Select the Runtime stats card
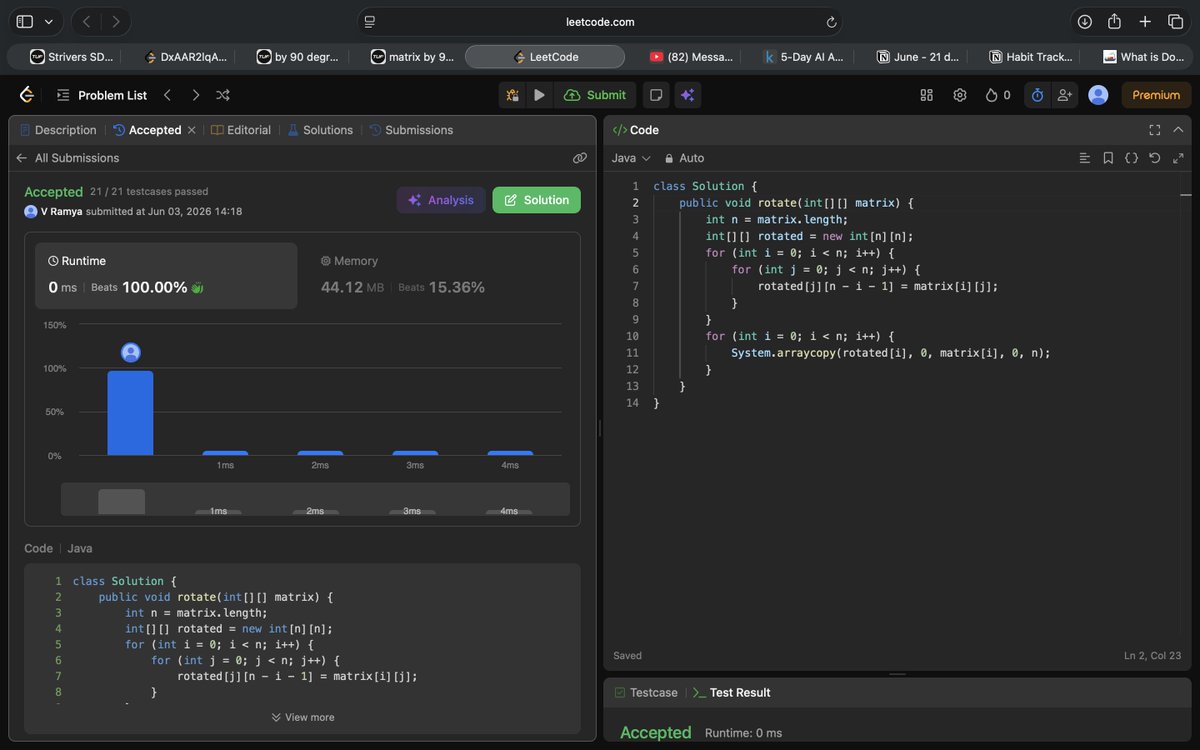The image size is (1200, 750). 166,275
